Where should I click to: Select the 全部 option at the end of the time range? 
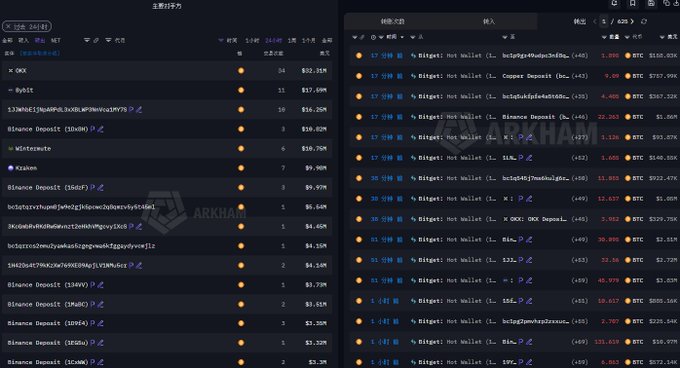click(x=327, y=40)
